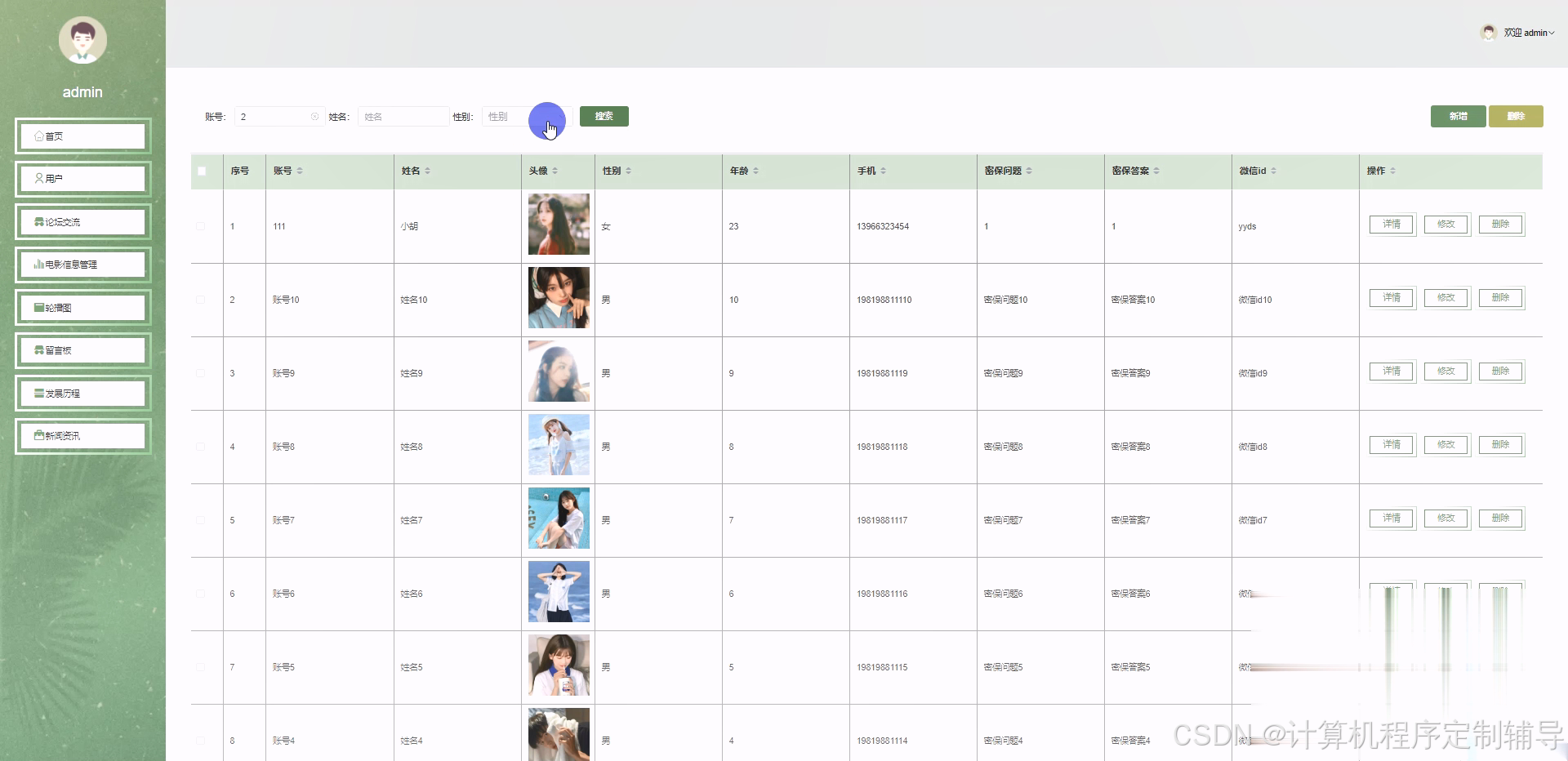Check the row checkbox for 账号7
The image size is (1568, 761).
[201, 520]
